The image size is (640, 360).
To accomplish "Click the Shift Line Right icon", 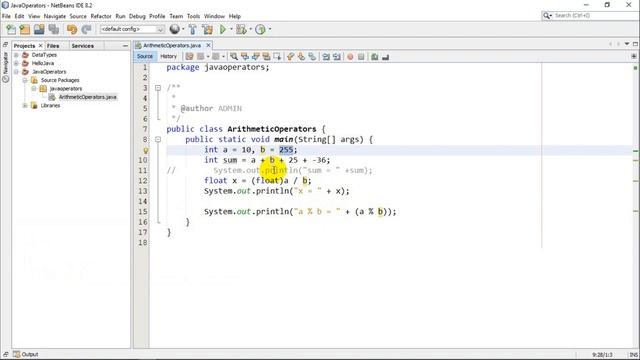I will (x=337, y=57).
